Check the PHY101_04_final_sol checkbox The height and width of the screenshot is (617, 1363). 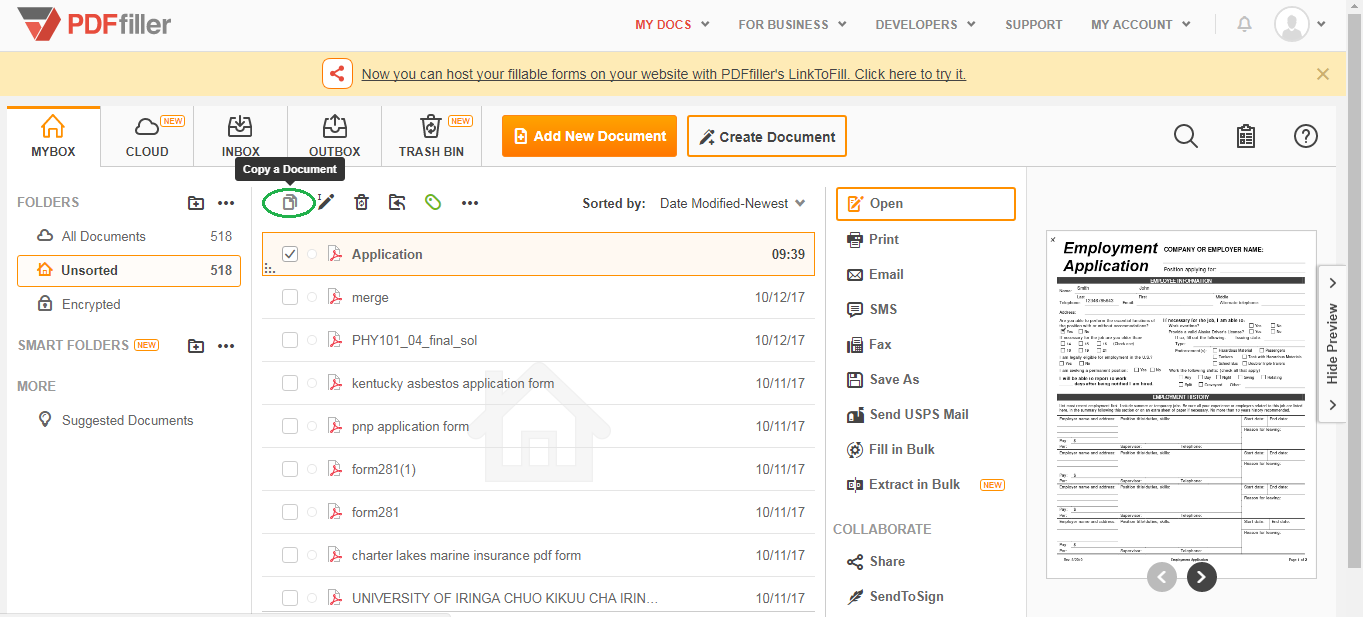pyautogui.click(x=290, y=340)
